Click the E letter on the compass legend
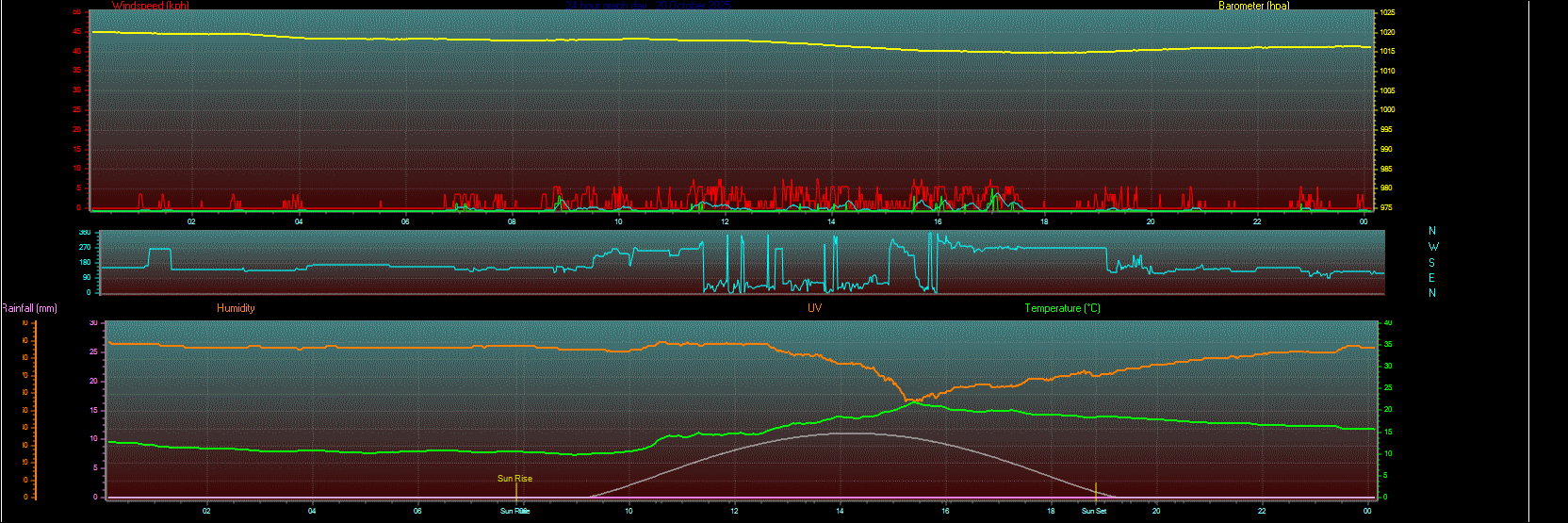Viewport: 1568px width, 523px height. (1432, 278)
